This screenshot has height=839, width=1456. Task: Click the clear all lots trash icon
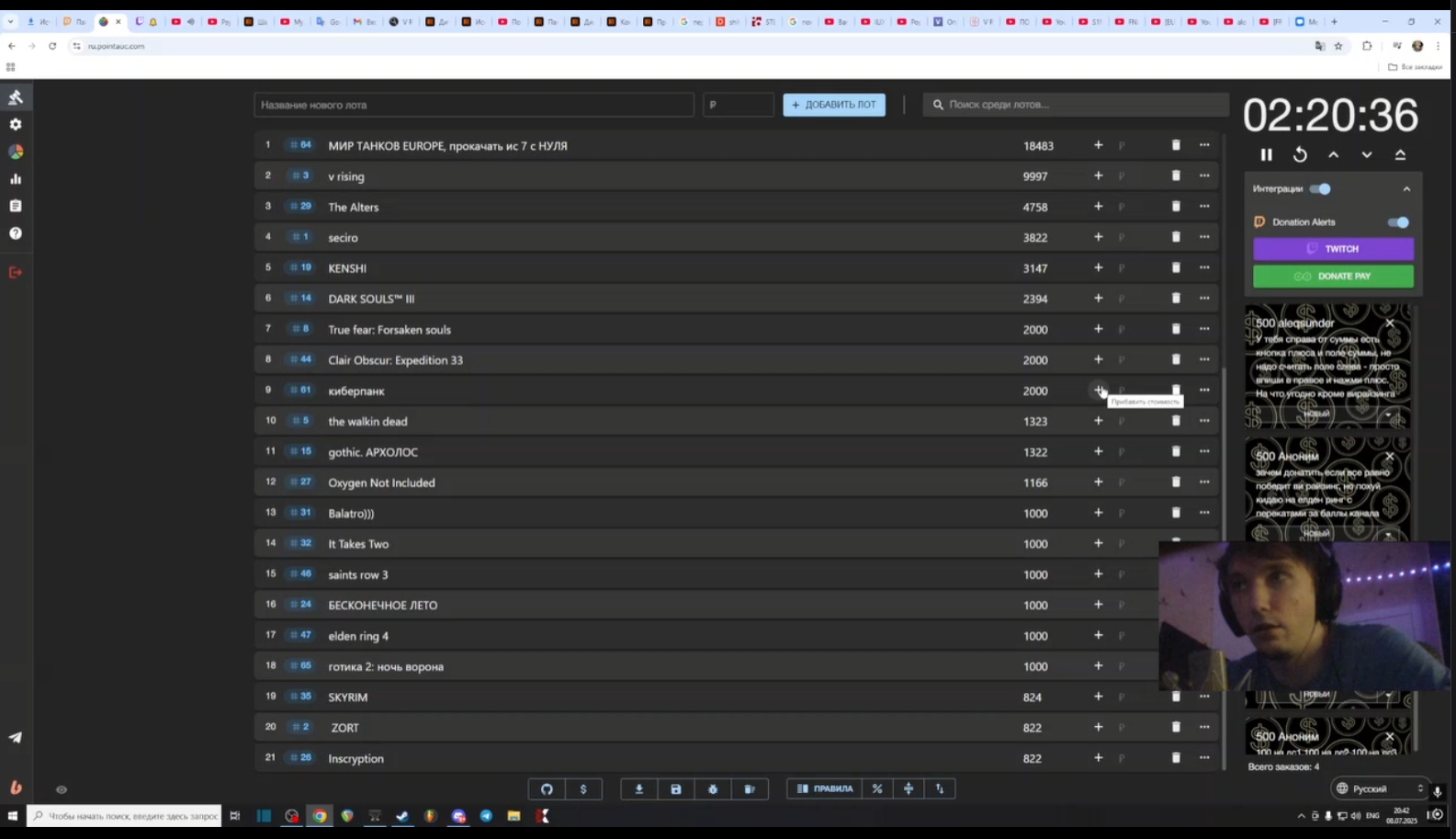(x=750, y=788)
